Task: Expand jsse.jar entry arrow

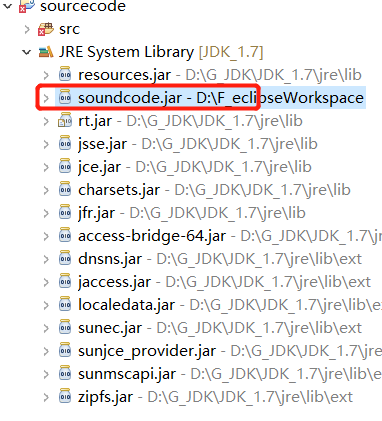Action: [46, 144]
